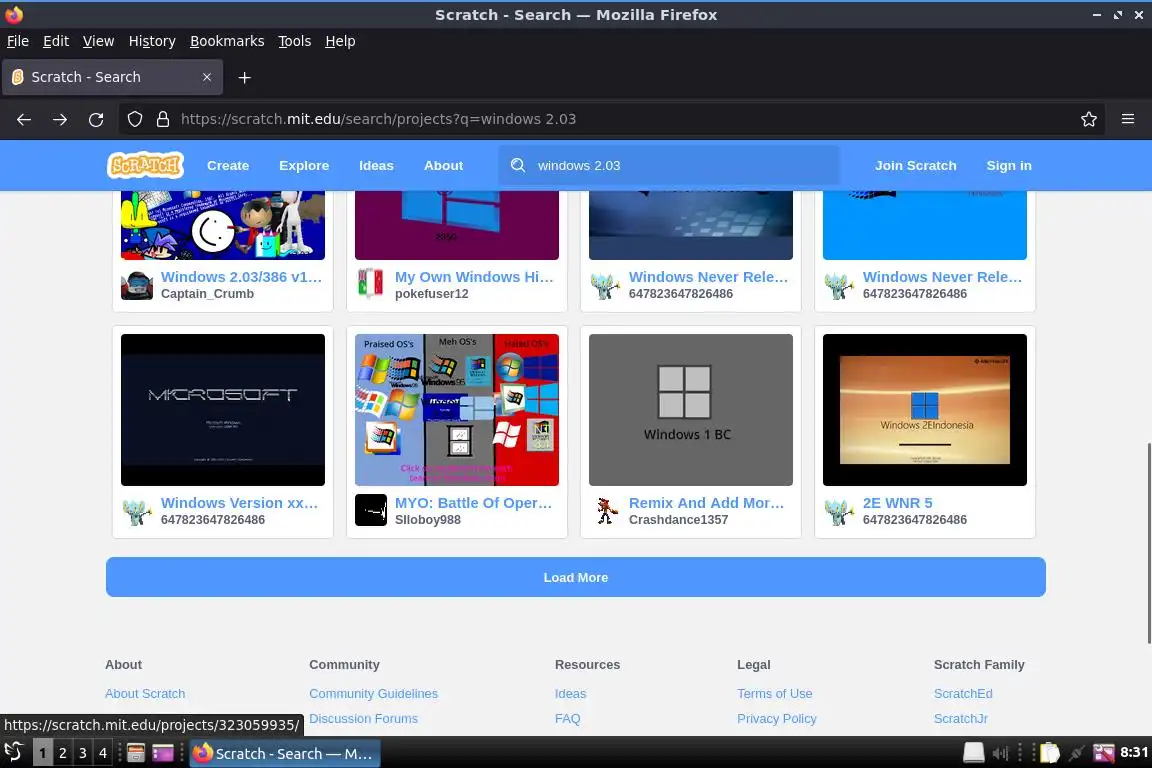Open My Own Windows Hi... project title
The image size is (1152, 768).
click(474, 277)
